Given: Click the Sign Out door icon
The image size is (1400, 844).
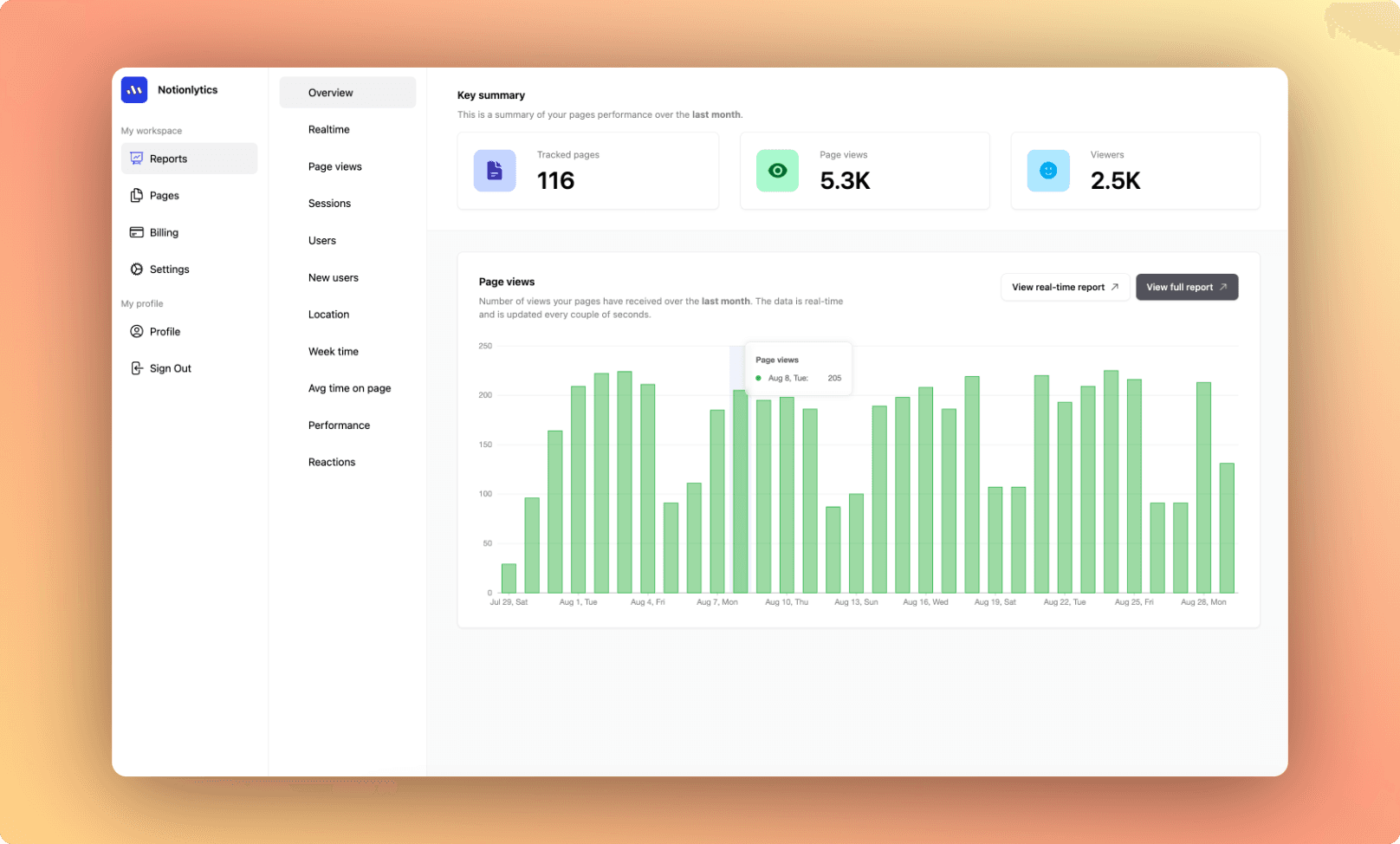Looking at the screenshot, I should point(136,368).
